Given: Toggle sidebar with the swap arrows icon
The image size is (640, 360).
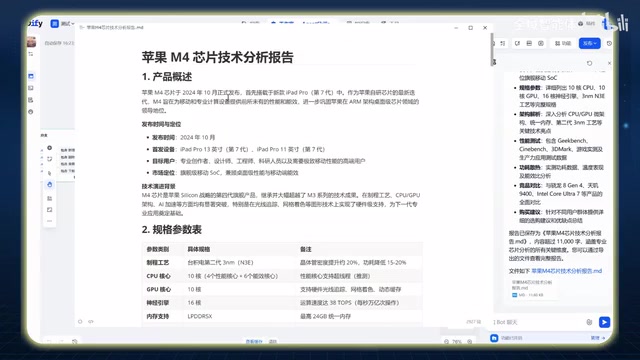Looking at the screenshot, I should coord(31,54).
